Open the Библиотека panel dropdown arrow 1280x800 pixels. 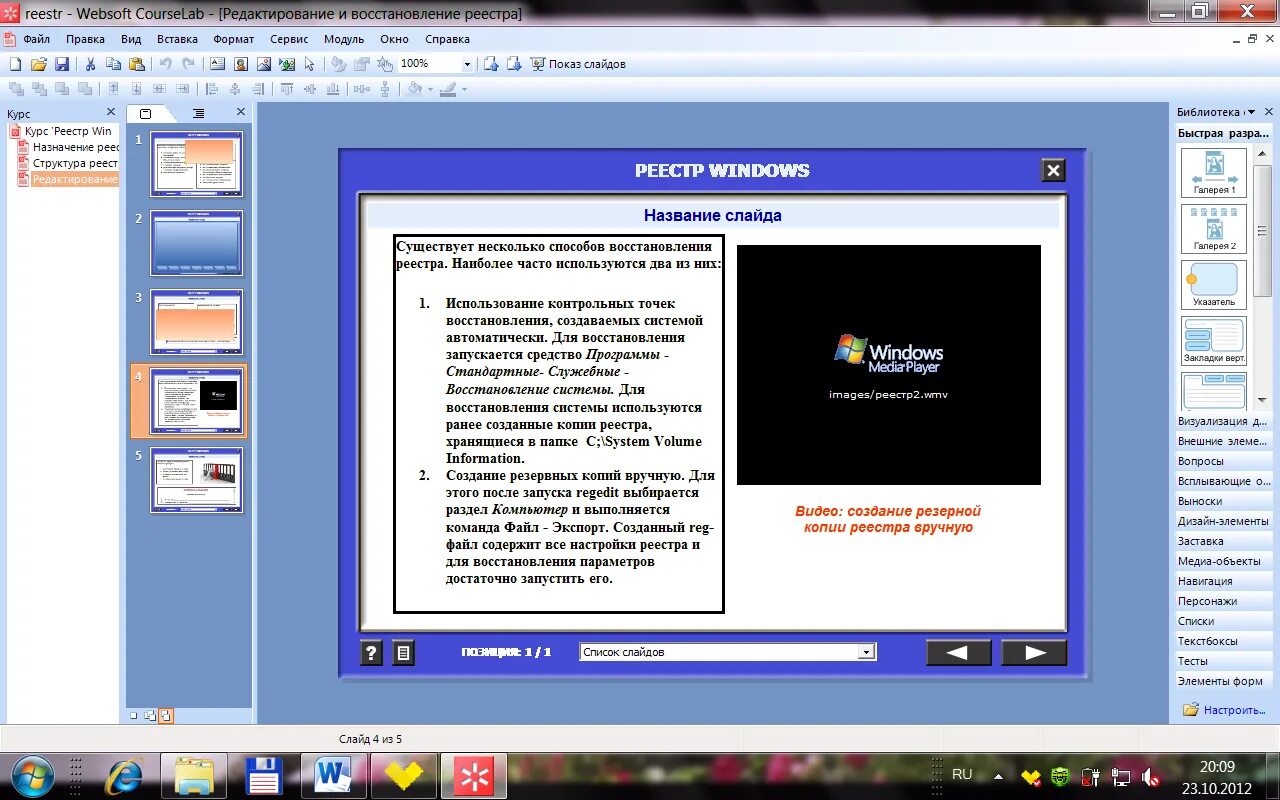click(1250, 112)
